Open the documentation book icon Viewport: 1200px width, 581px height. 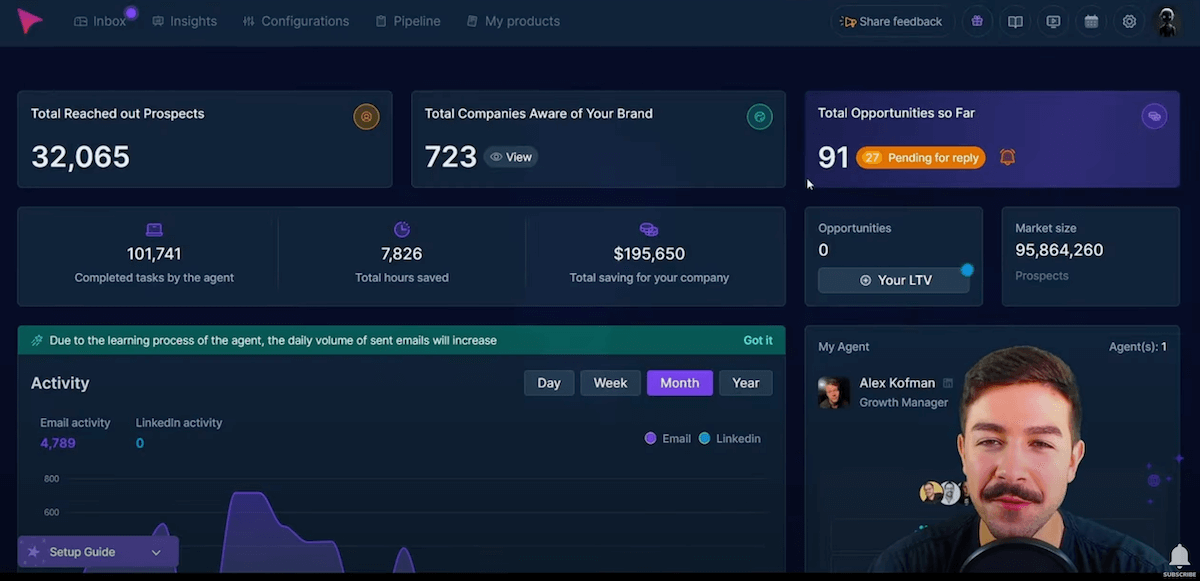click(x=1015, y=21)
